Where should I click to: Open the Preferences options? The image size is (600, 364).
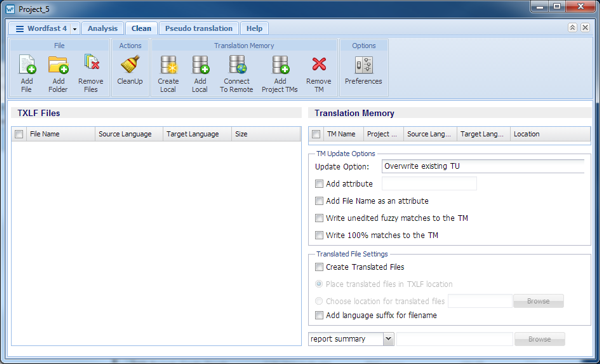point(364,65)
